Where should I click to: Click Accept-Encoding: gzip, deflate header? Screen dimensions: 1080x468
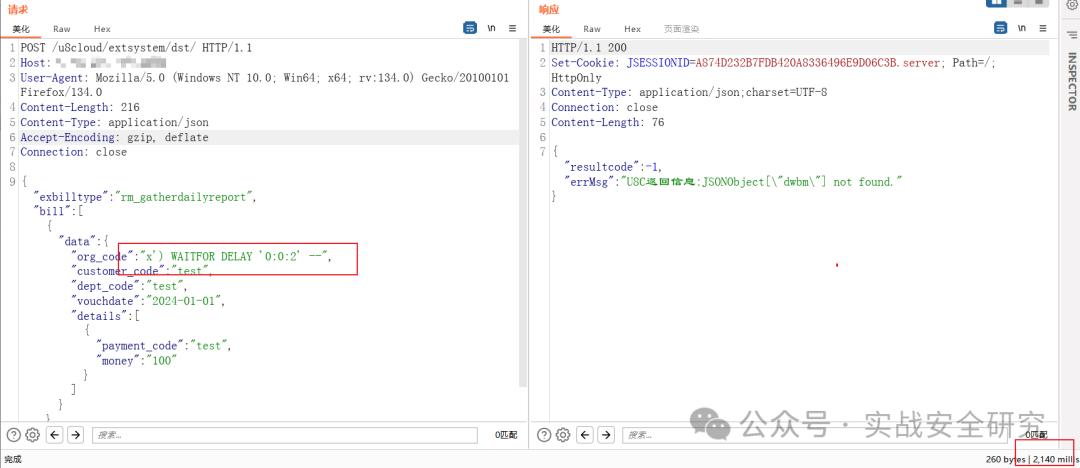tap(114, 138)
